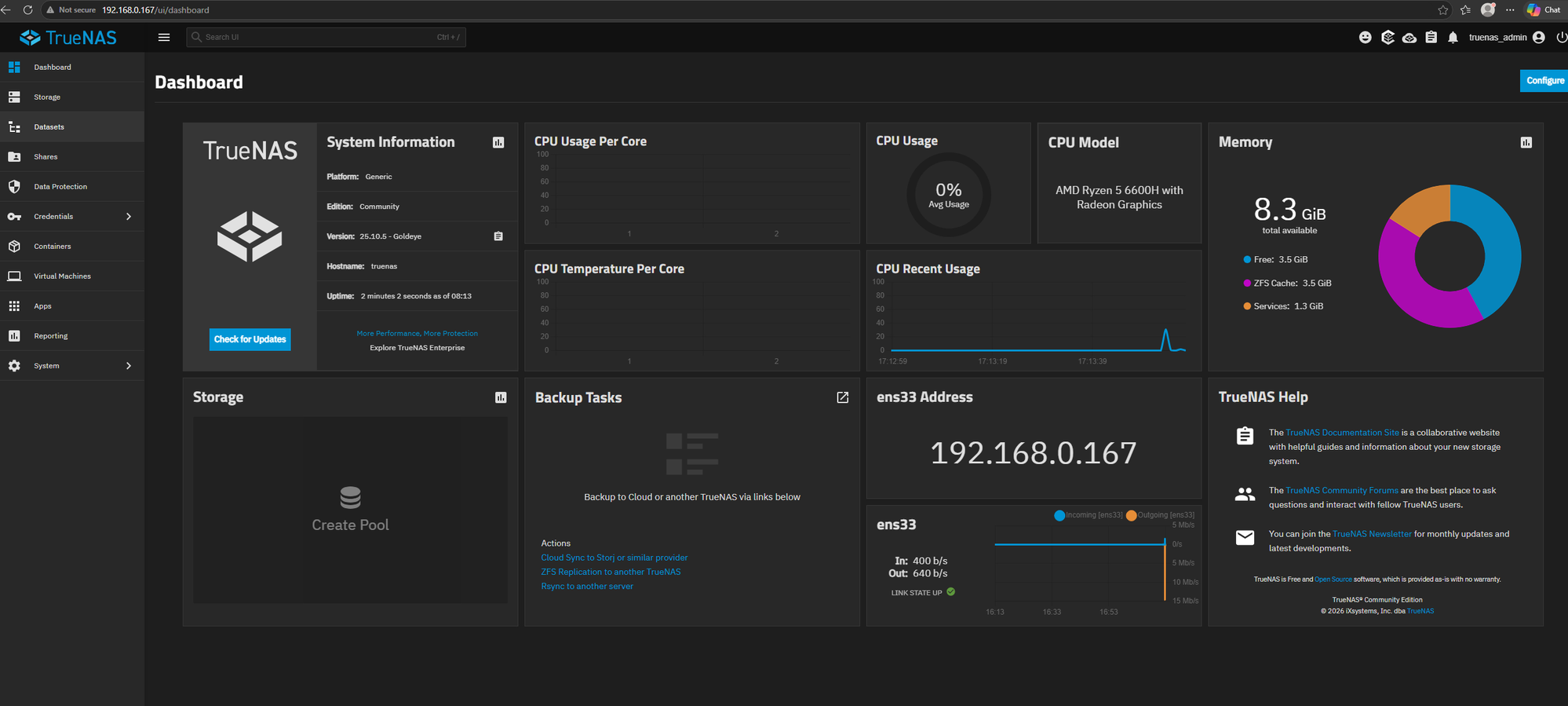Viewport: 1568px width, 706px height.
Task: Open the TrueNAS Newsletter link
Action: 1372,534
